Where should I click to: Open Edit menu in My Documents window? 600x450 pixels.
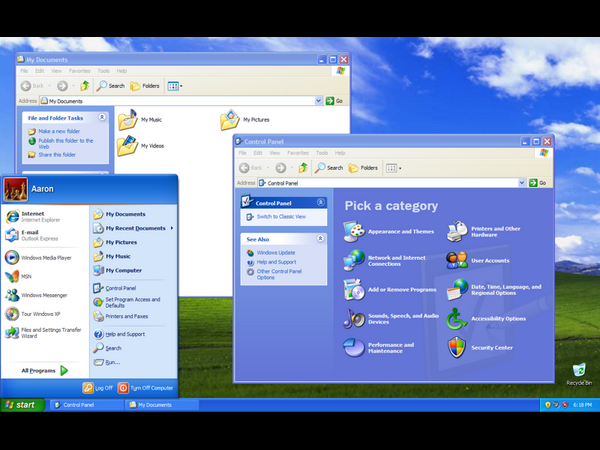[x=40, y=71]
